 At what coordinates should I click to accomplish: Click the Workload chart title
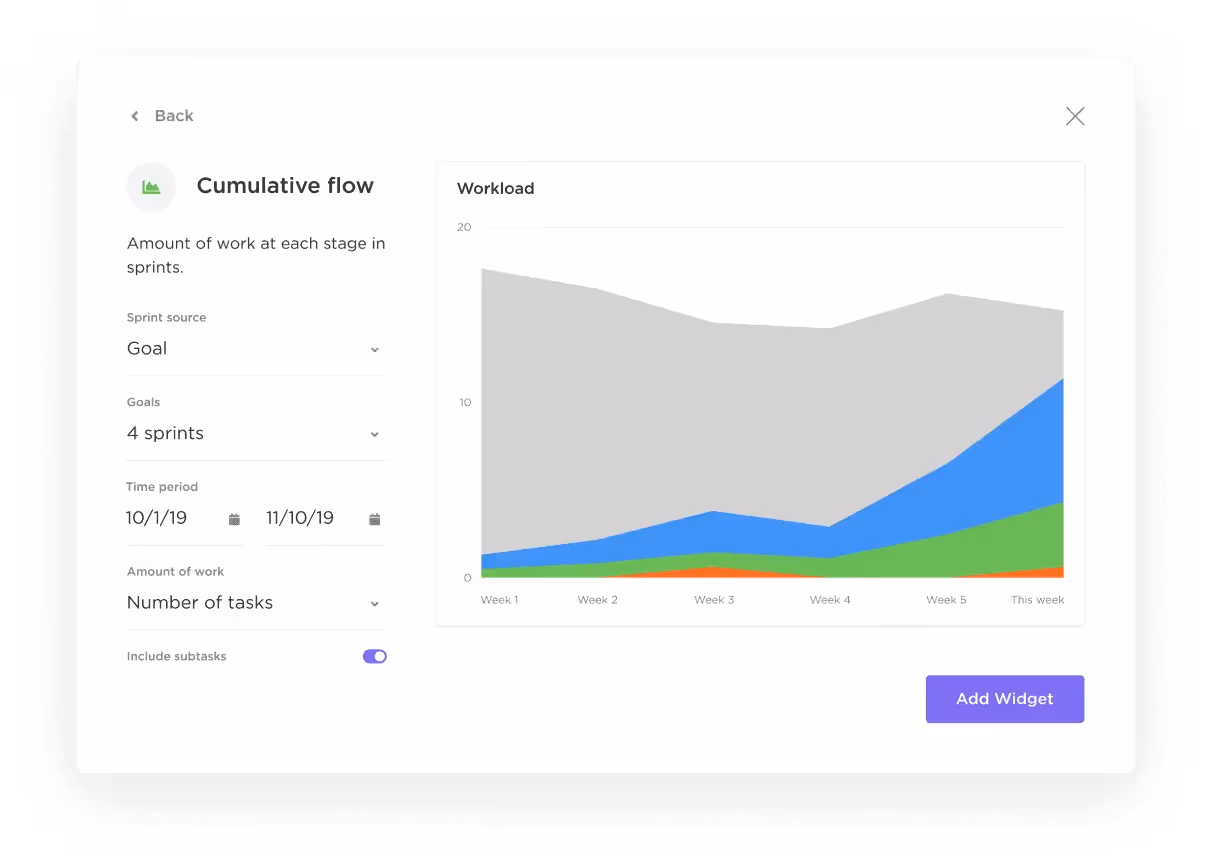pyautogui.click(x=496, y=188)
